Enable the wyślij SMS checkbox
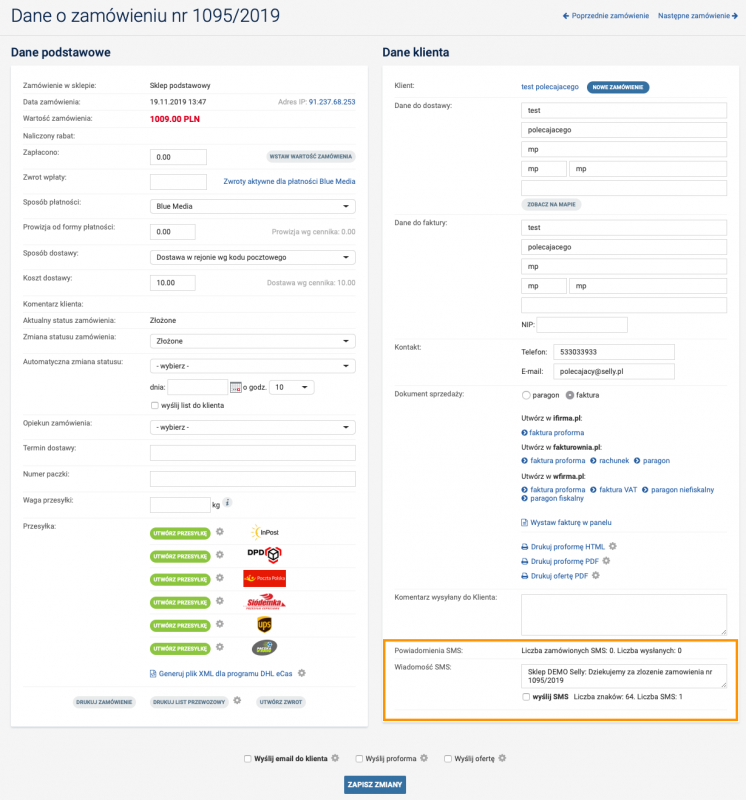 point(526,696)
